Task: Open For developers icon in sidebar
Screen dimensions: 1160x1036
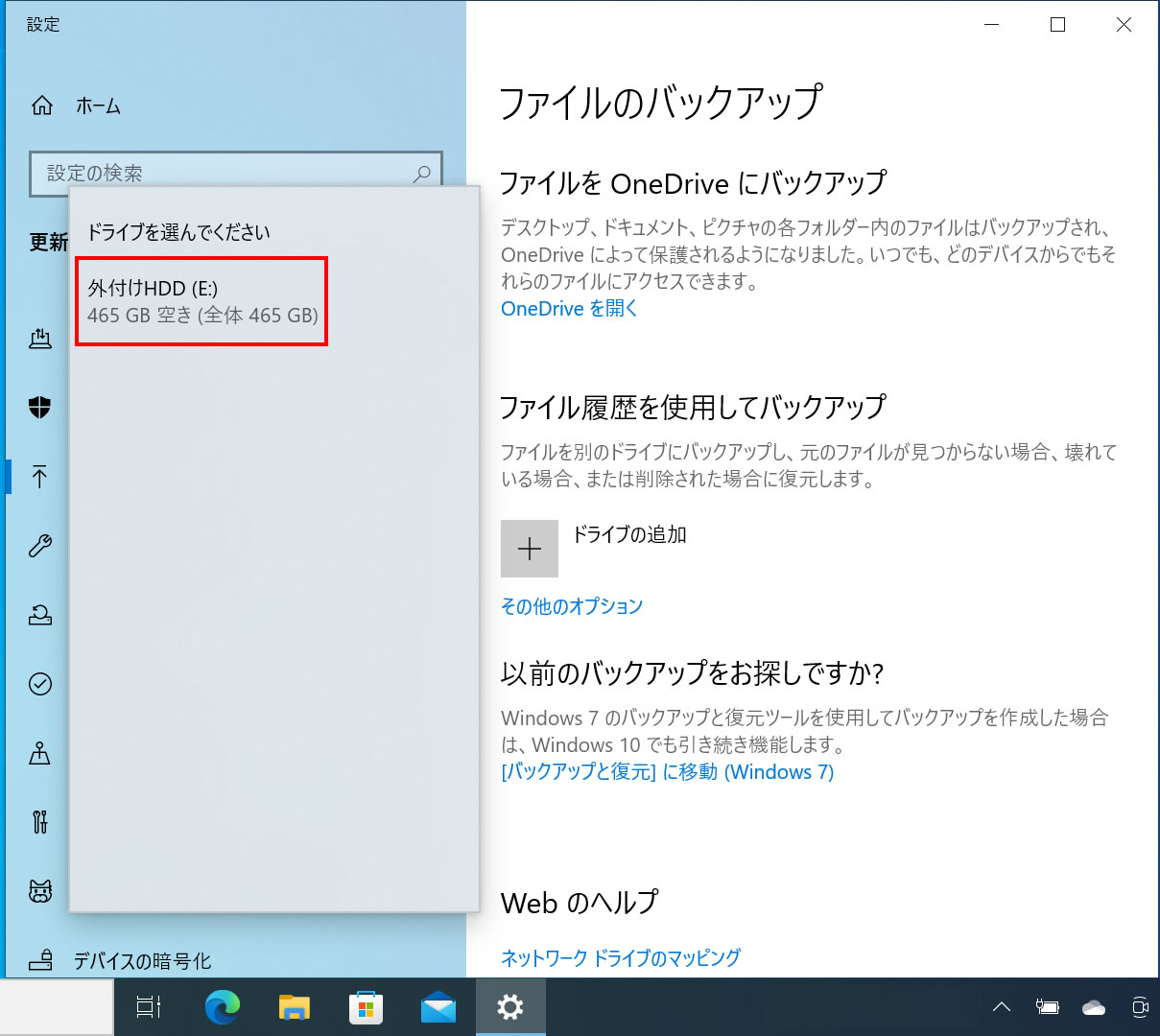Action: (x=40, y=822)
